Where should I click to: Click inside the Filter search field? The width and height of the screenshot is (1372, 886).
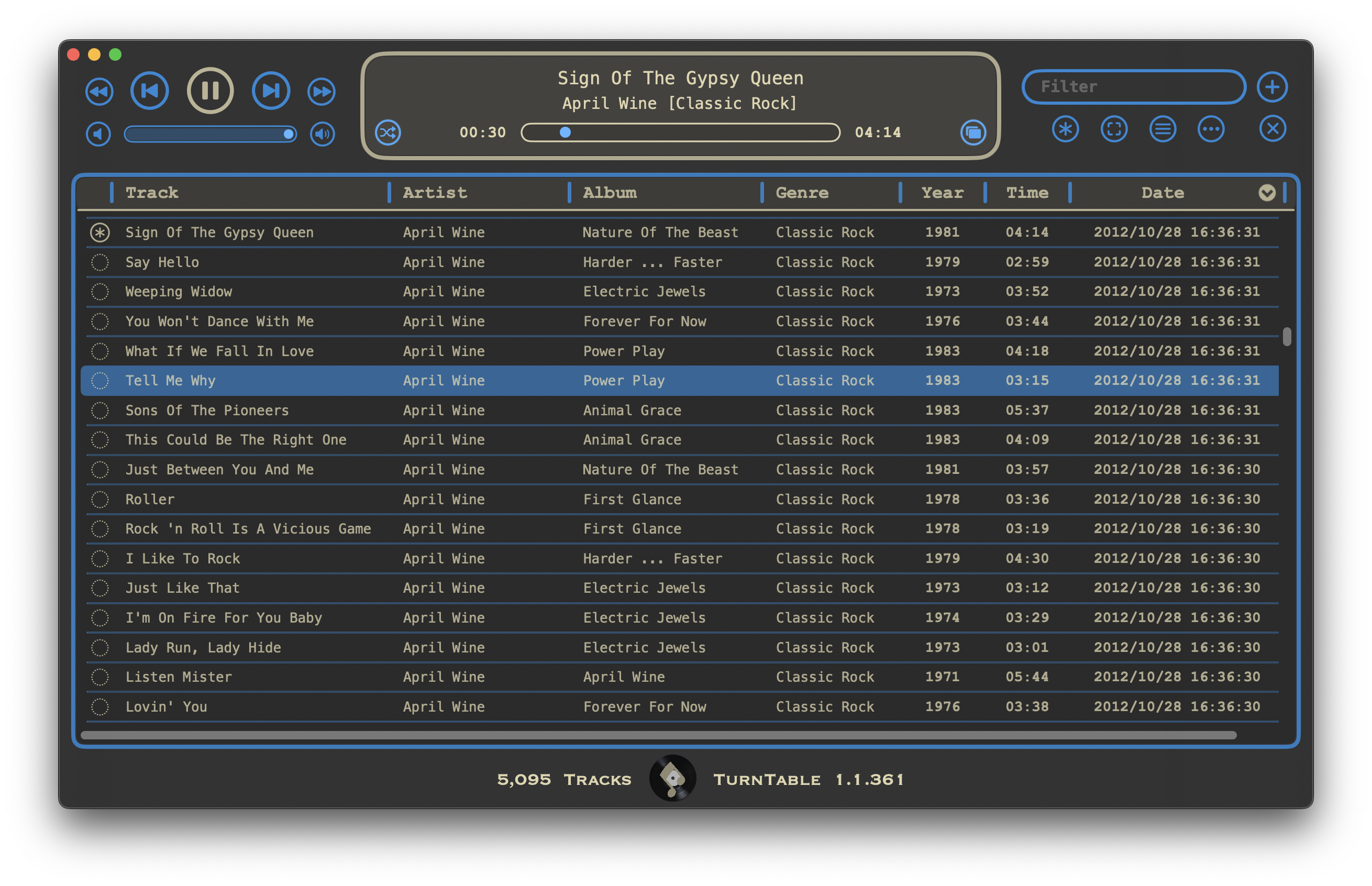click(1133, 87)
